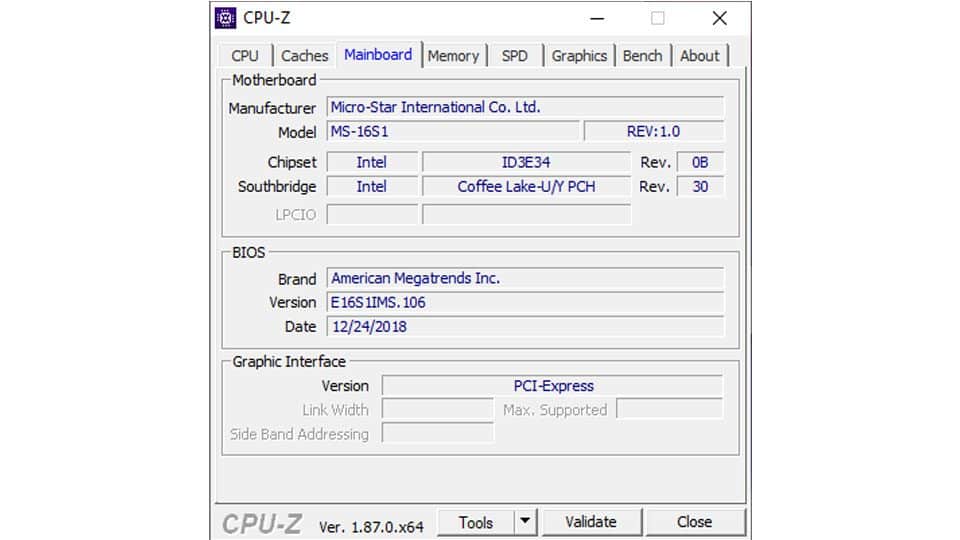This screenshot has height=540, width=960.
Task: Click the Tools button
Action: click(476, 522)
